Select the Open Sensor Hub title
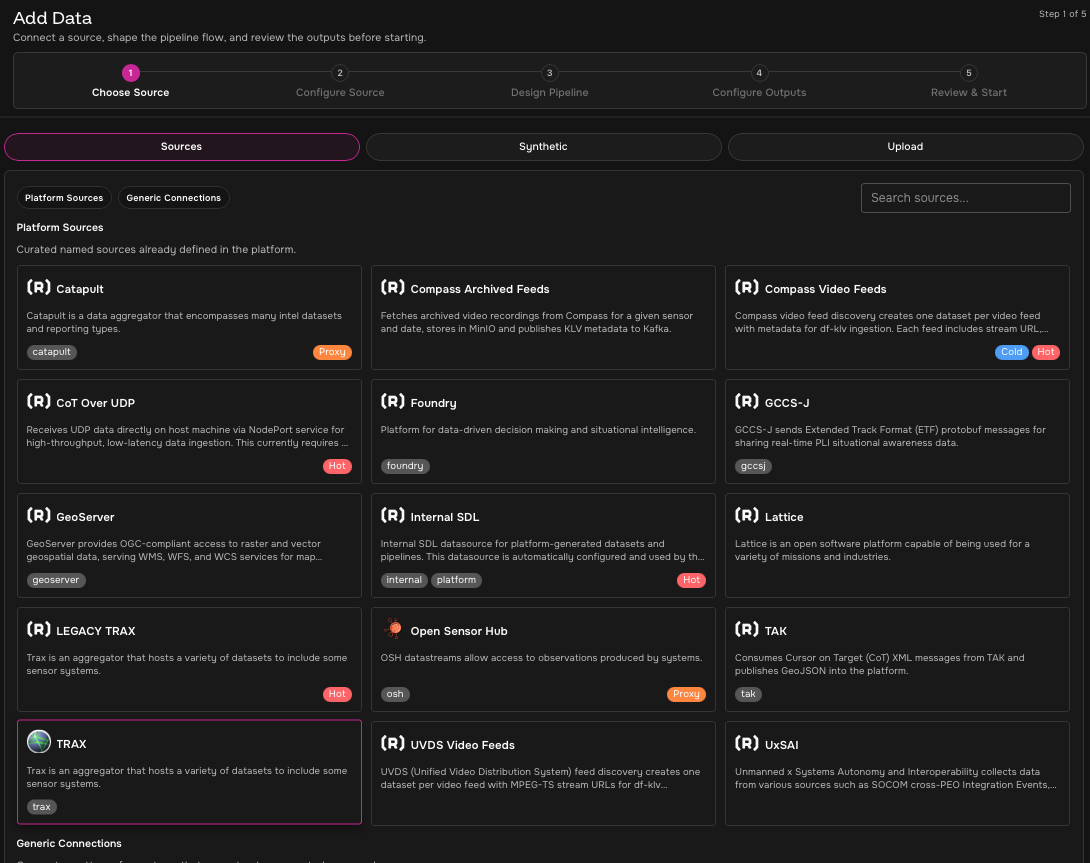Viewport: 1090px width, 863px height. pyautogui.click(x=459, y=631)
